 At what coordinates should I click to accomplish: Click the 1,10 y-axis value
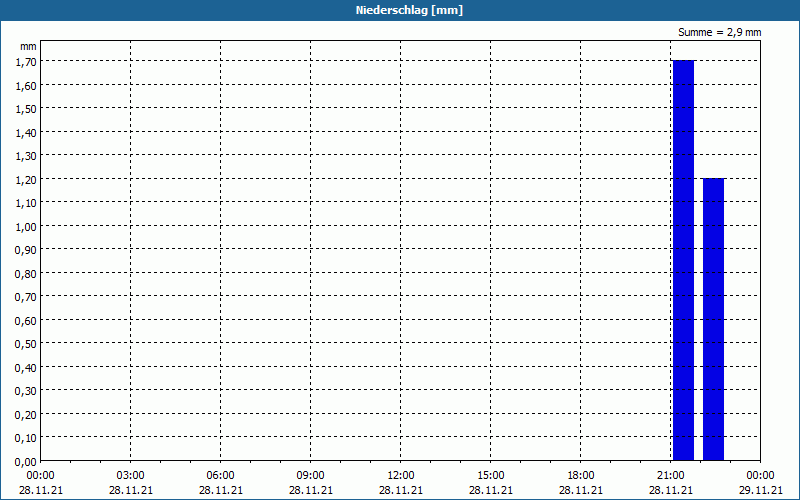click(26, 203)
